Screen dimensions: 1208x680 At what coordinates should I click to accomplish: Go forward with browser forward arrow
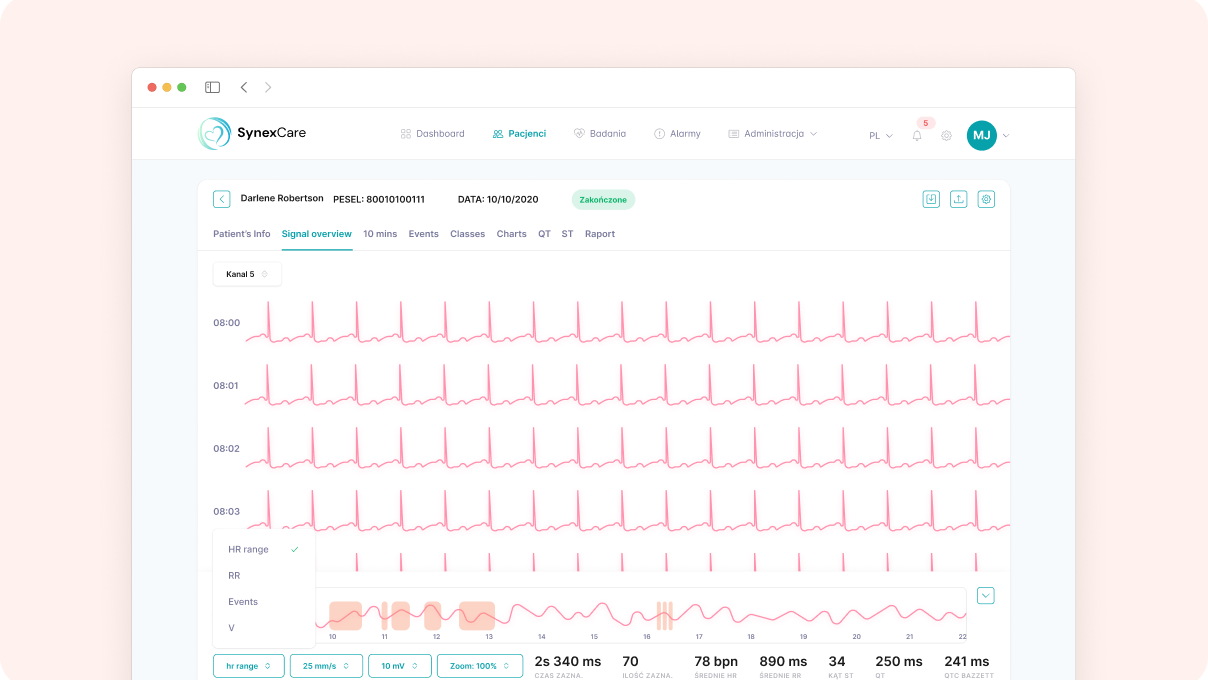[x=268, y=87]
